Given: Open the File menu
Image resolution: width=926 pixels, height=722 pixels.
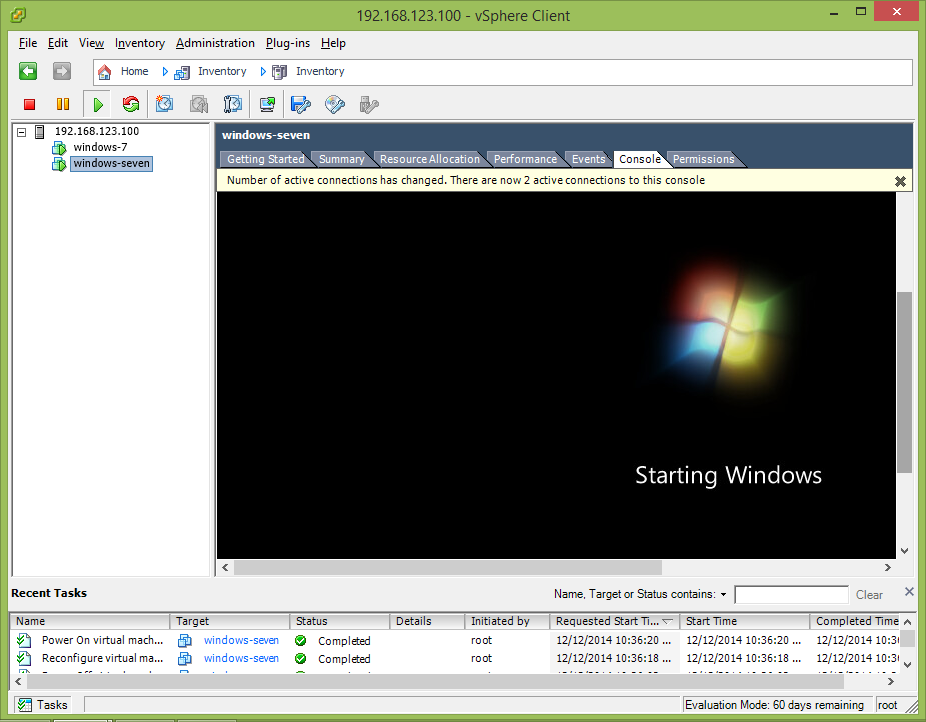Looking at the screenshot, I should tap(28, 43).
